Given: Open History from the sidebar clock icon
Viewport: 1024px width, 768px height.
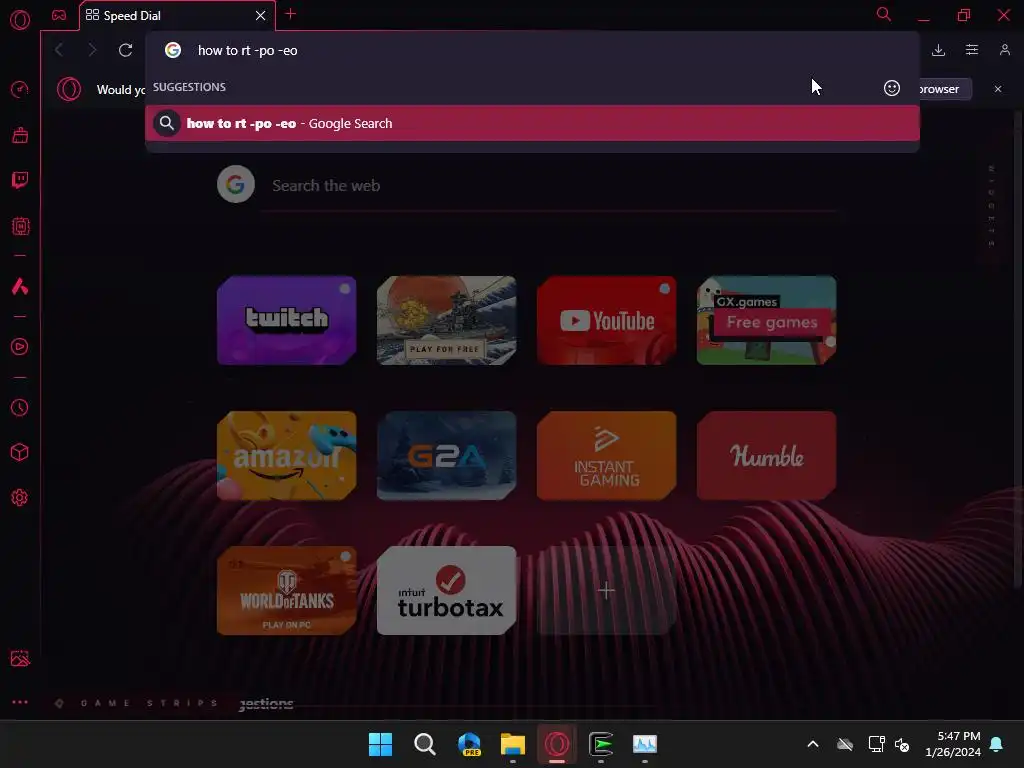Looking at the screenshot, I should pyautogui.click(x=20, y=408).
